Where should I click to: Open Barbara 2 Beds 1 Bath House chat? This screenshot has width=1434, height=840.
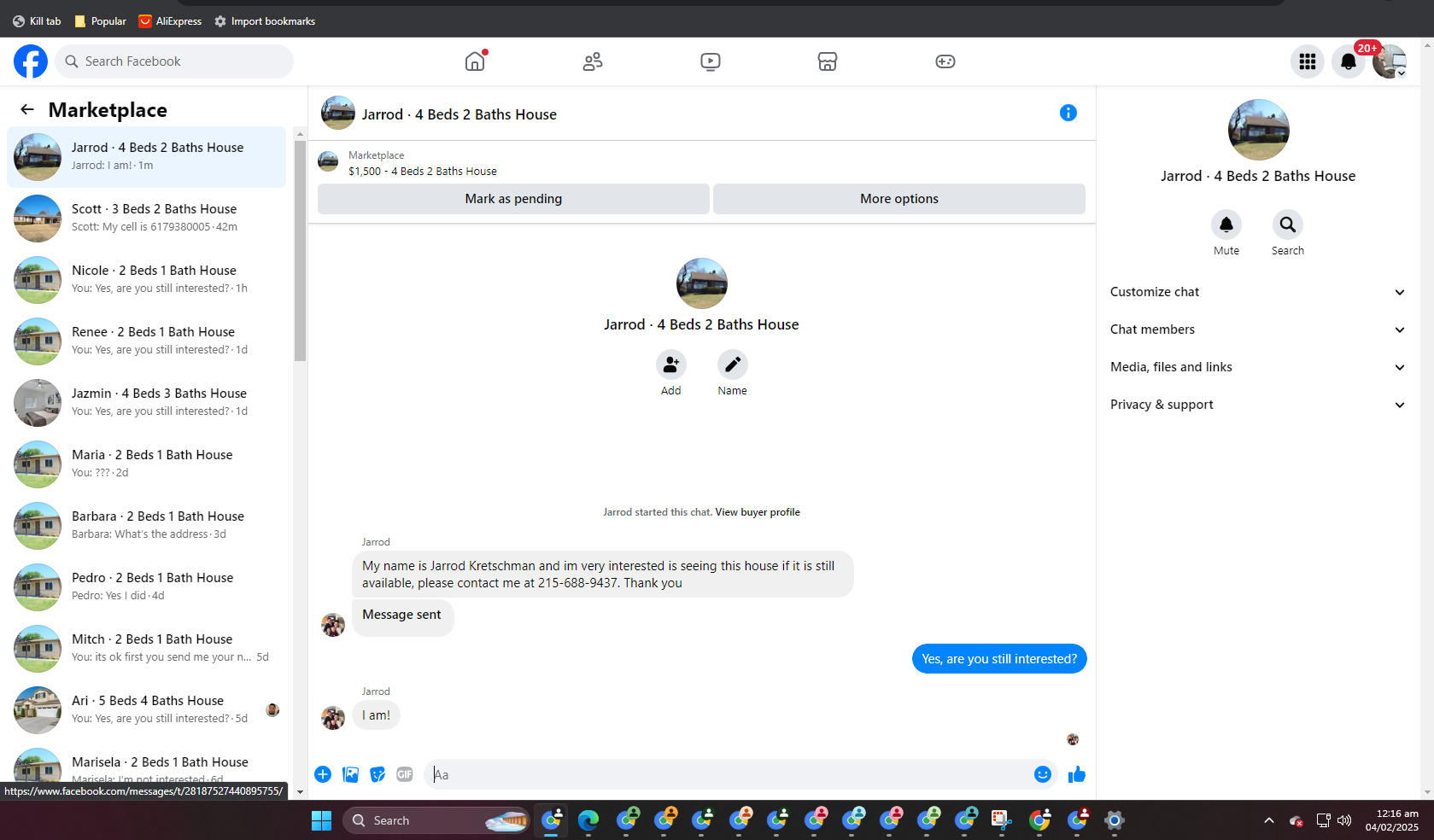[147, 526]
